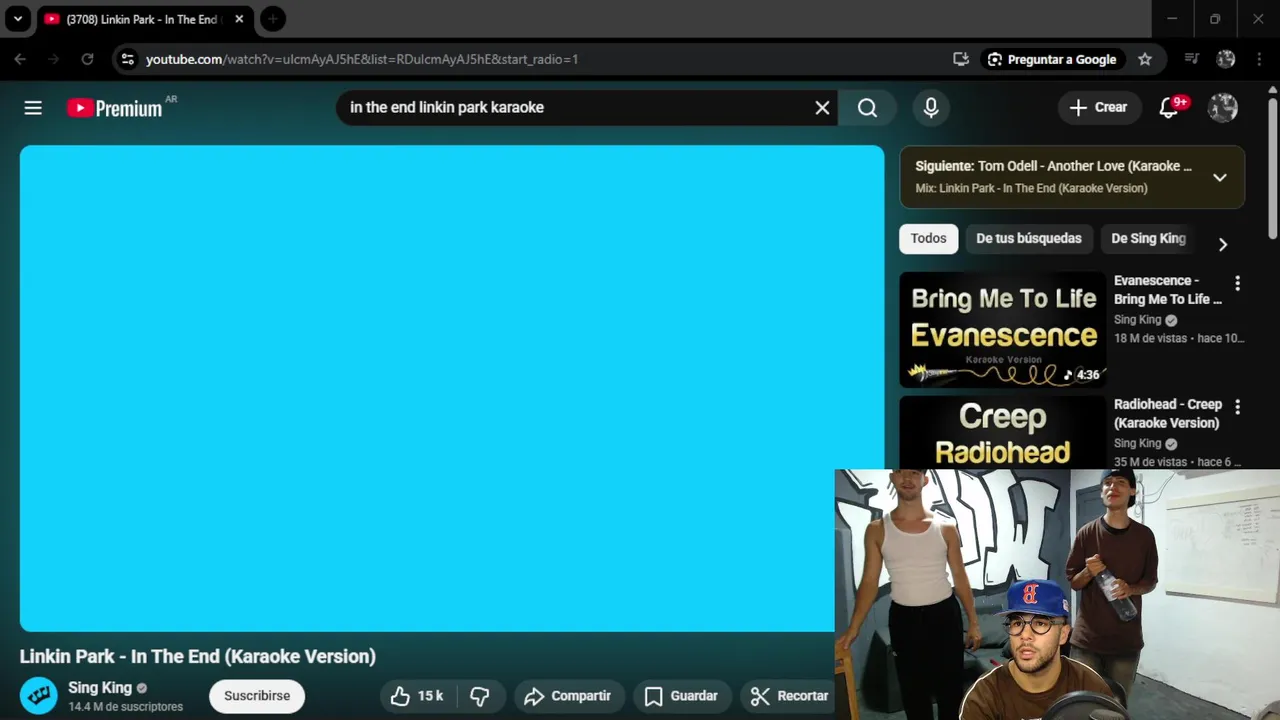Close the Linkin Park browser tab
Image resolution: width=1280 pixels, height=720 pixels.
click(239, 19)
